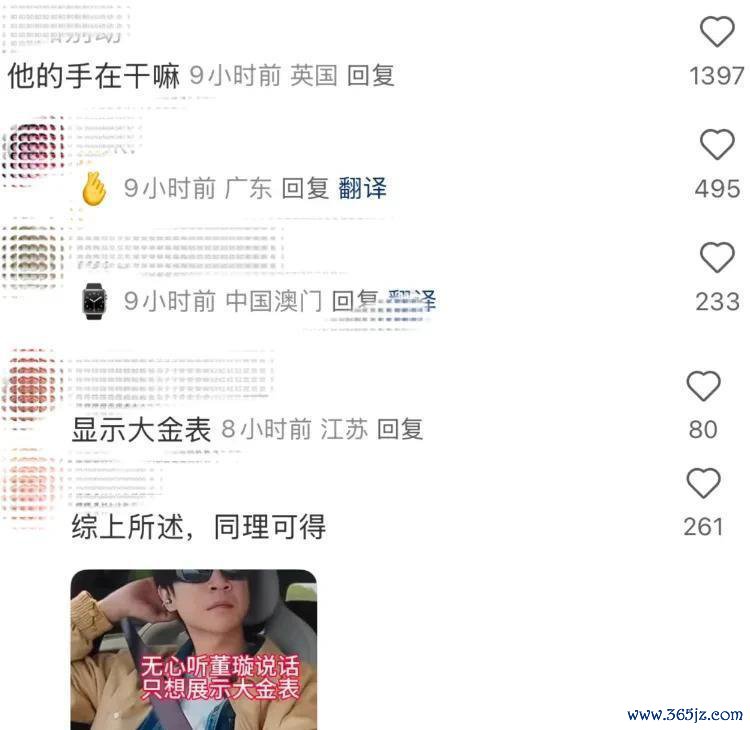Screen dimensions: 750x730
Task: Like the Macau comment with 233 likes
Action: pyautogui.click(x=717, y=257)
